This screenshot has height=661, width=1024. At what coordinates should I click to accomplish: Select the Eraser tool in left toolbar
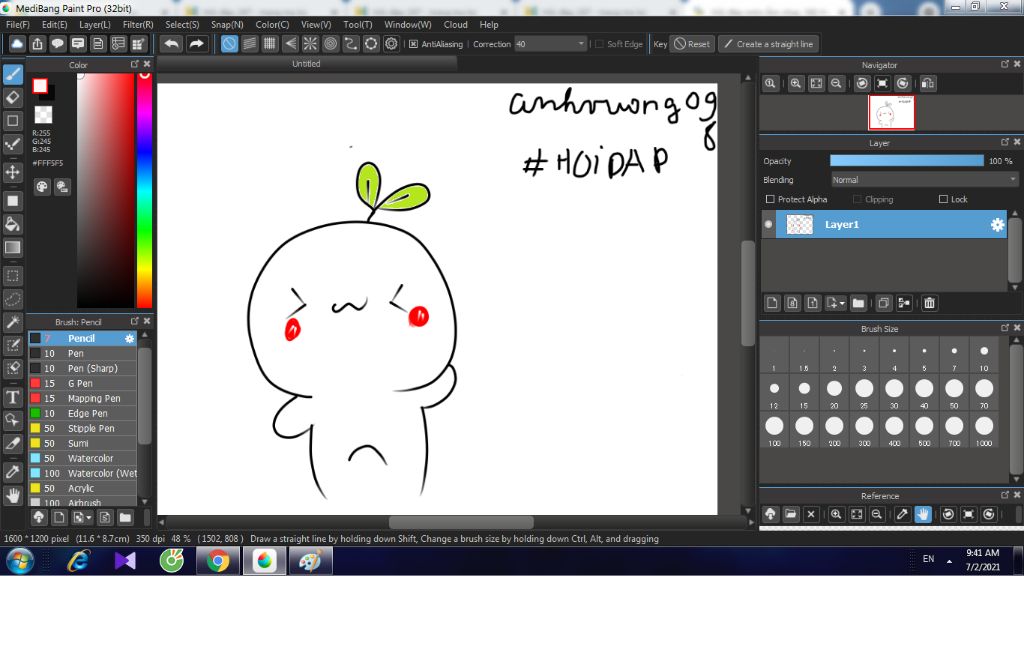click(x=13, y=97)
